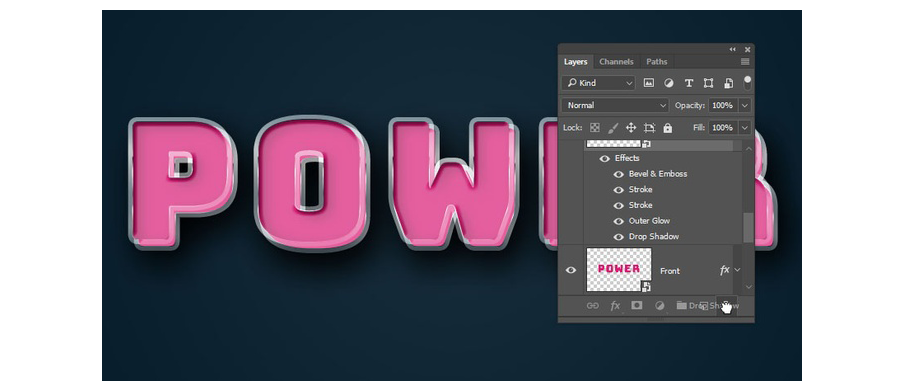Switch to the Paths tab
This screenshot has height=390, width=900.
(x=657, y=61)
